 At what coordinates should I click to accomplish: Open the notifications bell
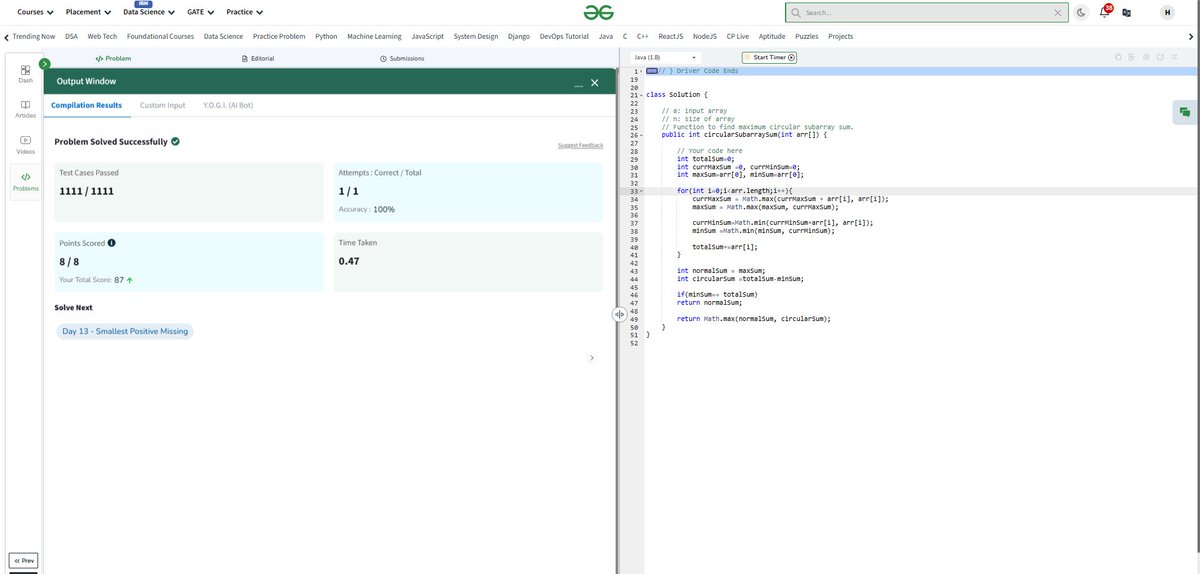point(1105,12)
